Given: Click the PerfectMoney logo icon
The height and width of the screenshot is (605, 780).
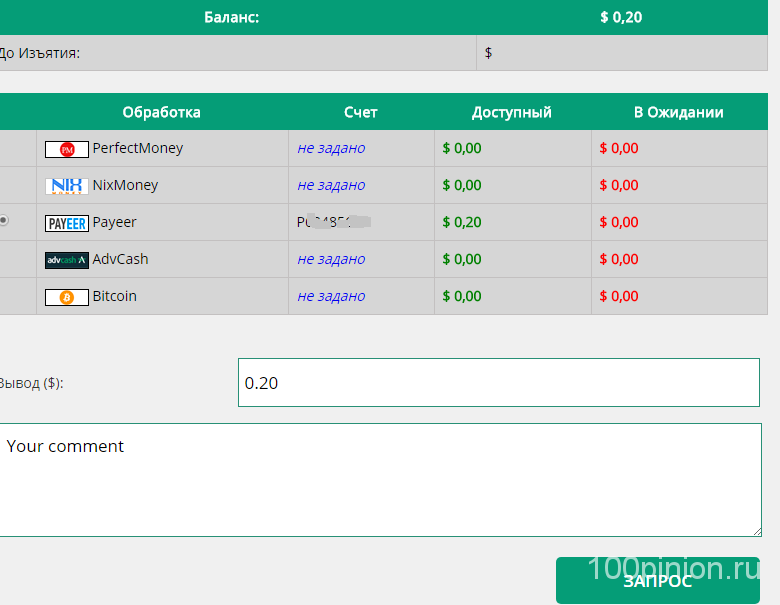Looking at the screenshot, I should (67, 149).
